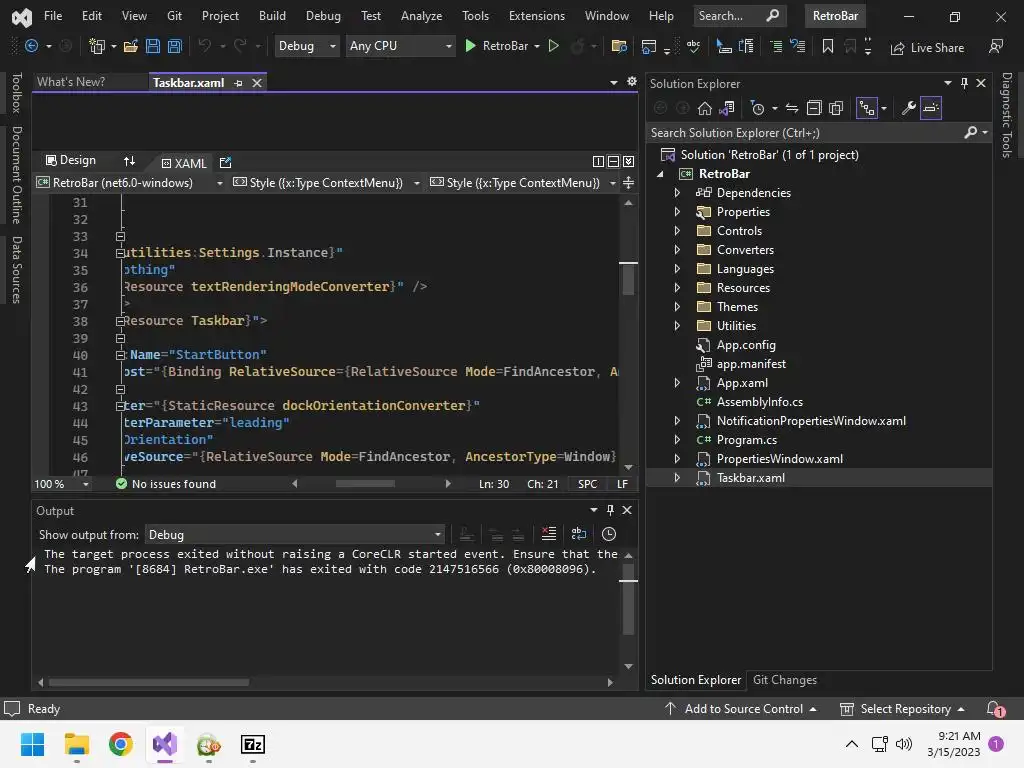Click Show All Files icon
The height and width of the screenshot is (768, 1024).
tap(836, 108)
